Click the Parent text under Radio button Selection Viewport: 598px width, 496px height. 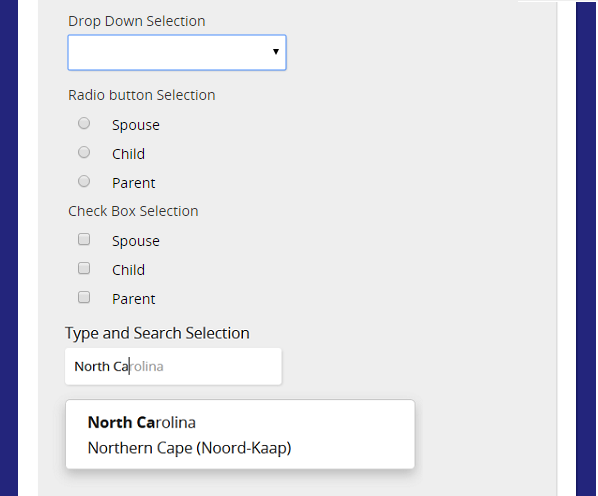pyautogui.click(x=133, y=183)
